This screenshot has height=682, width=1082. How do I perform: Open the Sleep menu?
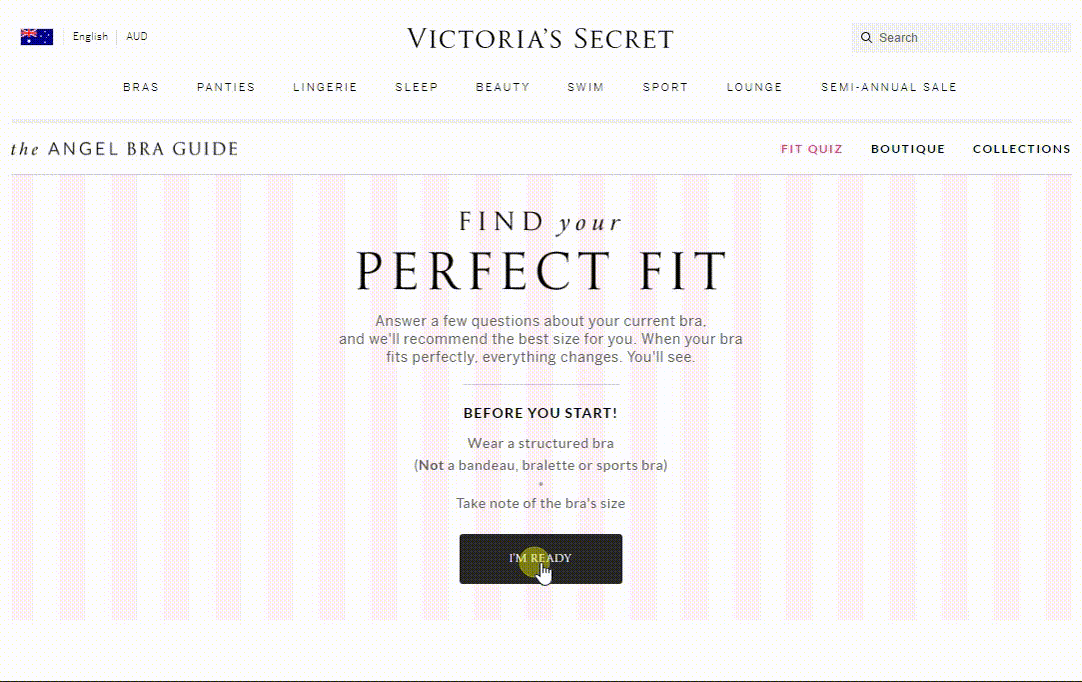coord(416,87)
